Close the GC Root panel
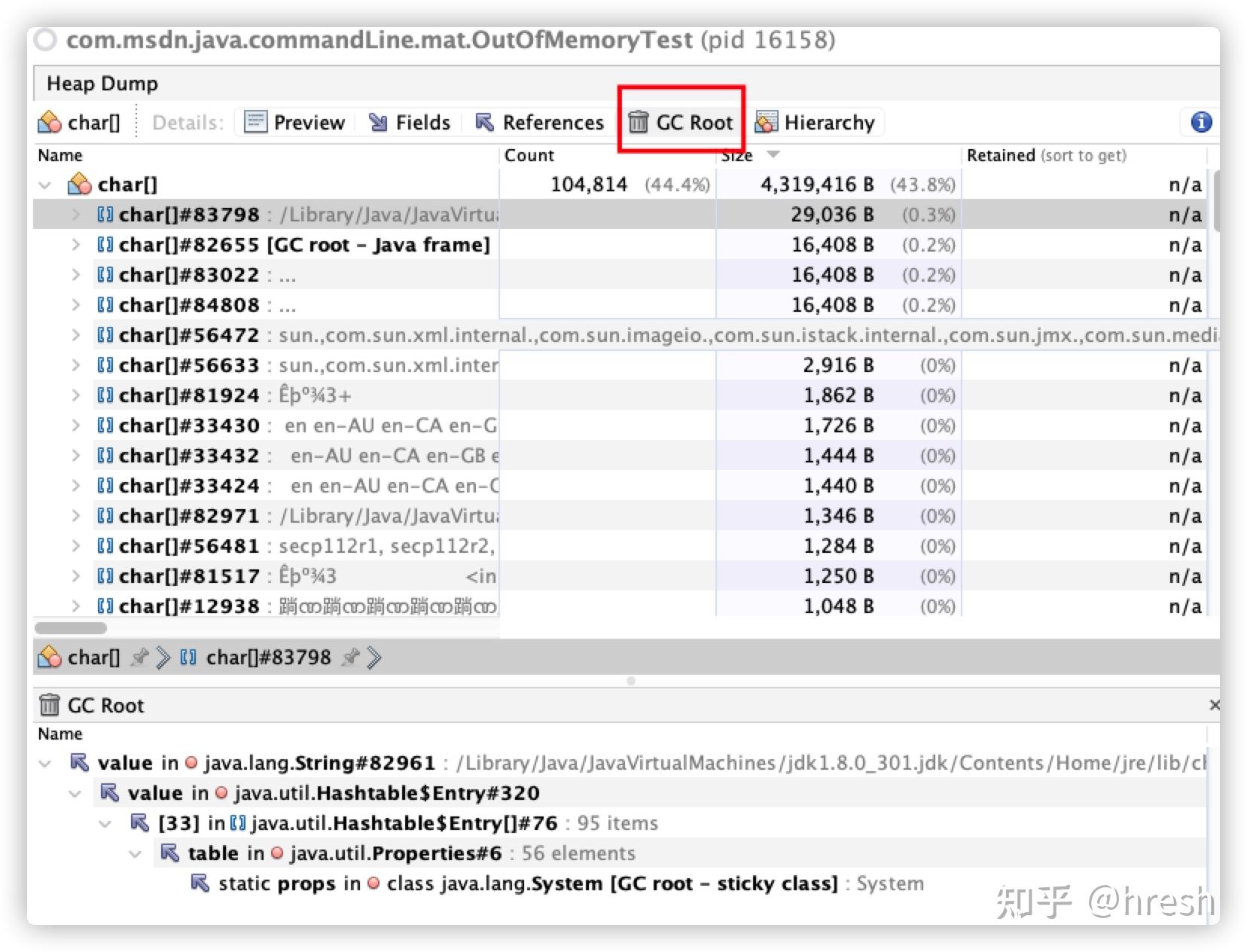The image size is (1247, 952). 1215,705
